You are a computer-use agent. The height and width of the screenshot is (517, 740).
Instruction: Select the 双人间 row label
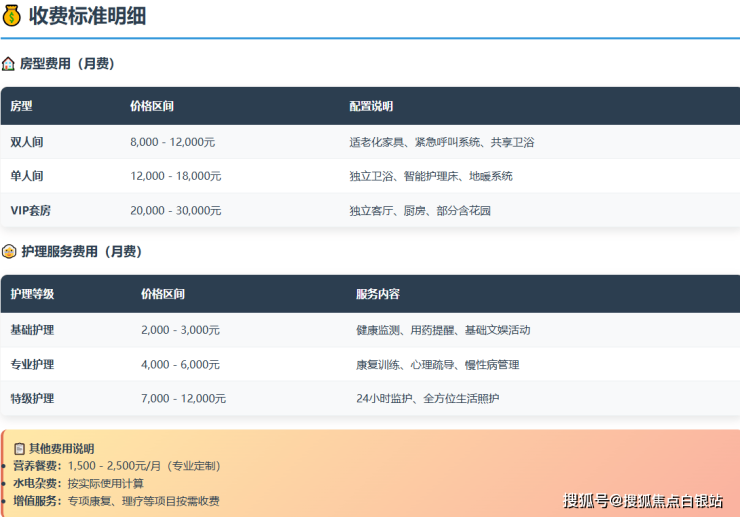pyautogui.click(x=27, y=142)
